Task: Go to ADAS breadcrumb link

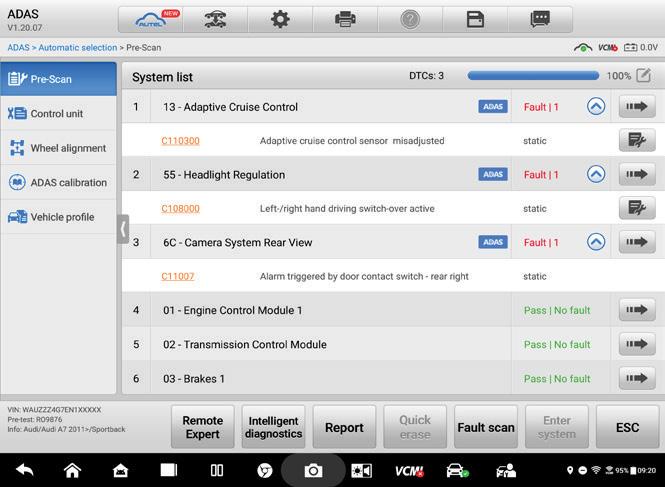Action: click(x=18, y=48)
